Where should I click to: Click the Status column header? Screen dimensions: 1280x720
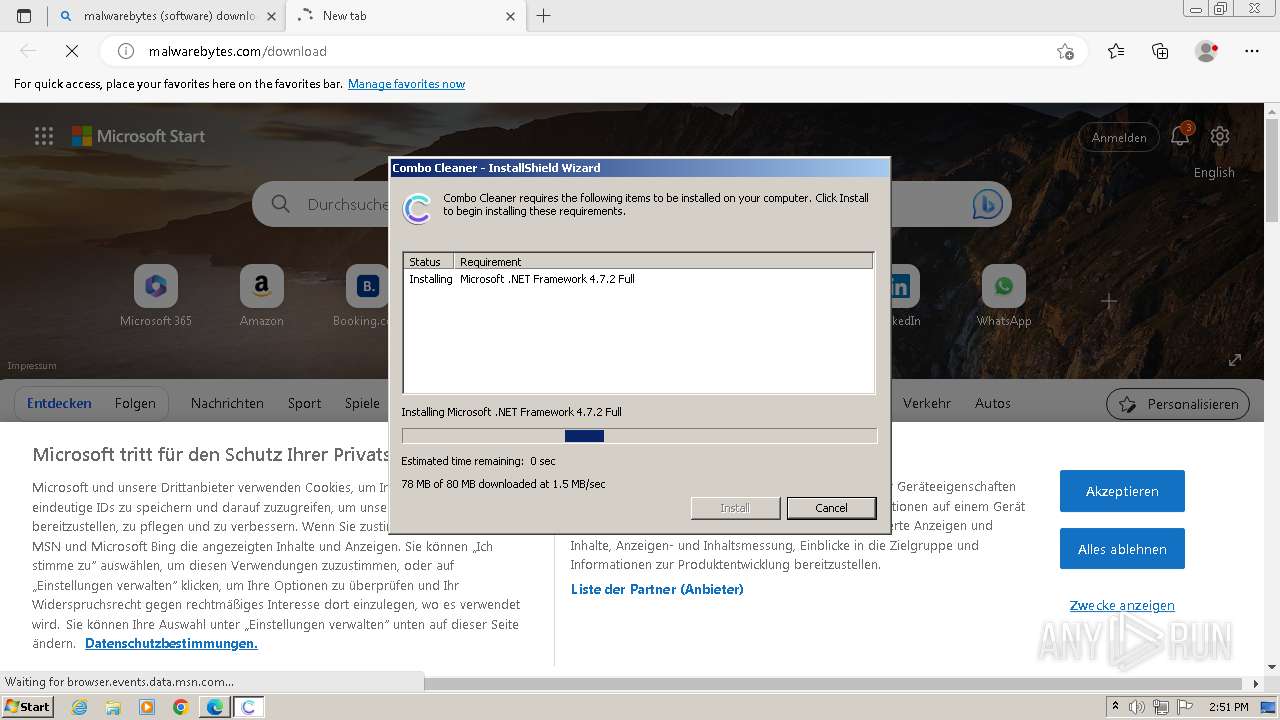[x=428, y=261]
